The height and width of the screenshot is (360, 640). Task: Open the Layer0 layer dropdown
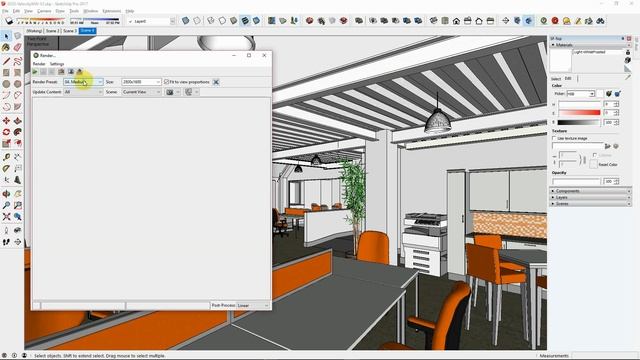151,21
